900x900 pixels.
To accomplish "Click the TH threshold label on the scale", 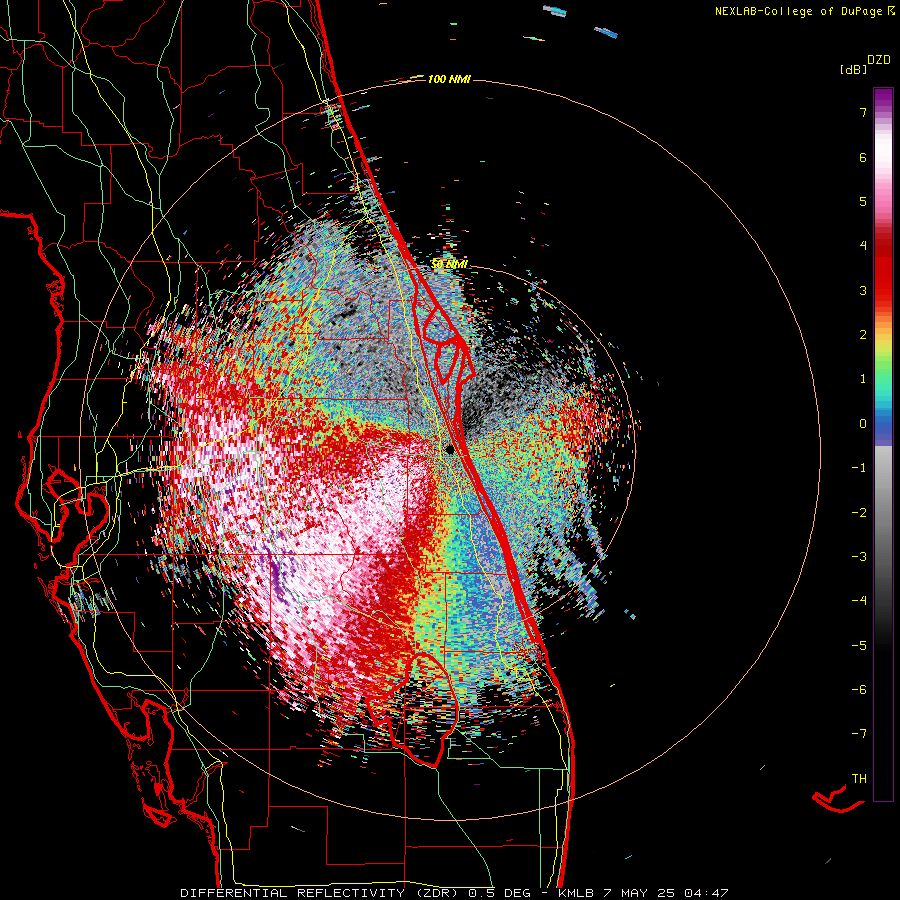I will (x=859, y=778).
